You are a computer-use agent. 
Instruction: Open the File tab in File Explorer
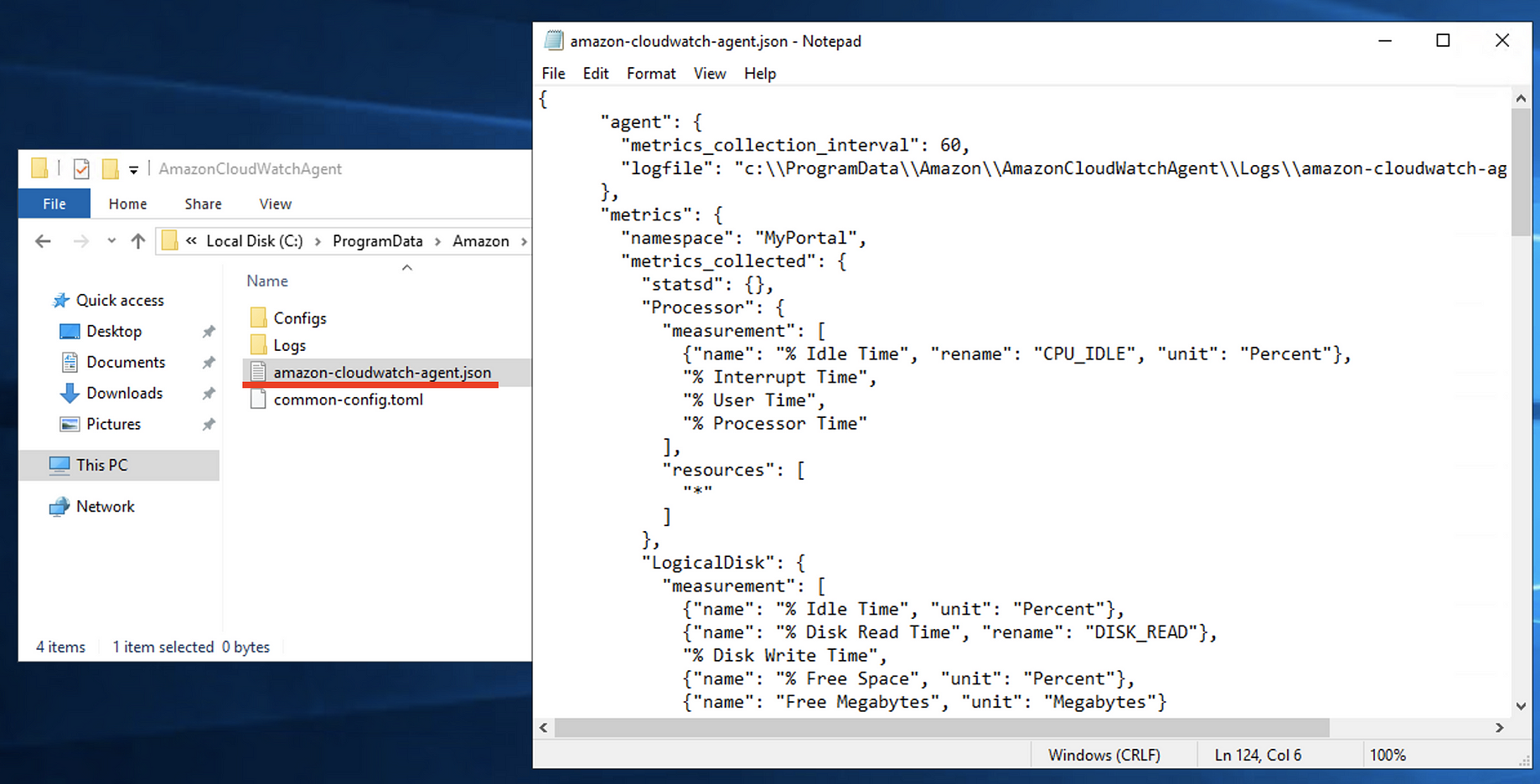click(x=54, y=204)
